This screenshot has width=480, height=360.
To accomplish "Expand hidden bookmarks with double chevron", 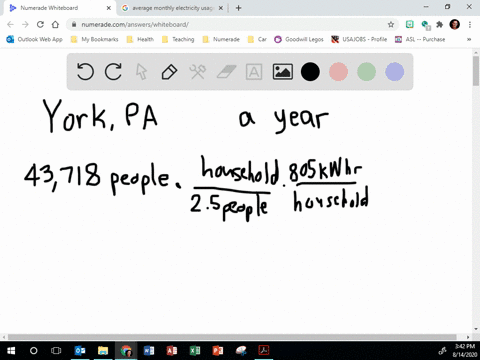I will click(x=469, y=39).
